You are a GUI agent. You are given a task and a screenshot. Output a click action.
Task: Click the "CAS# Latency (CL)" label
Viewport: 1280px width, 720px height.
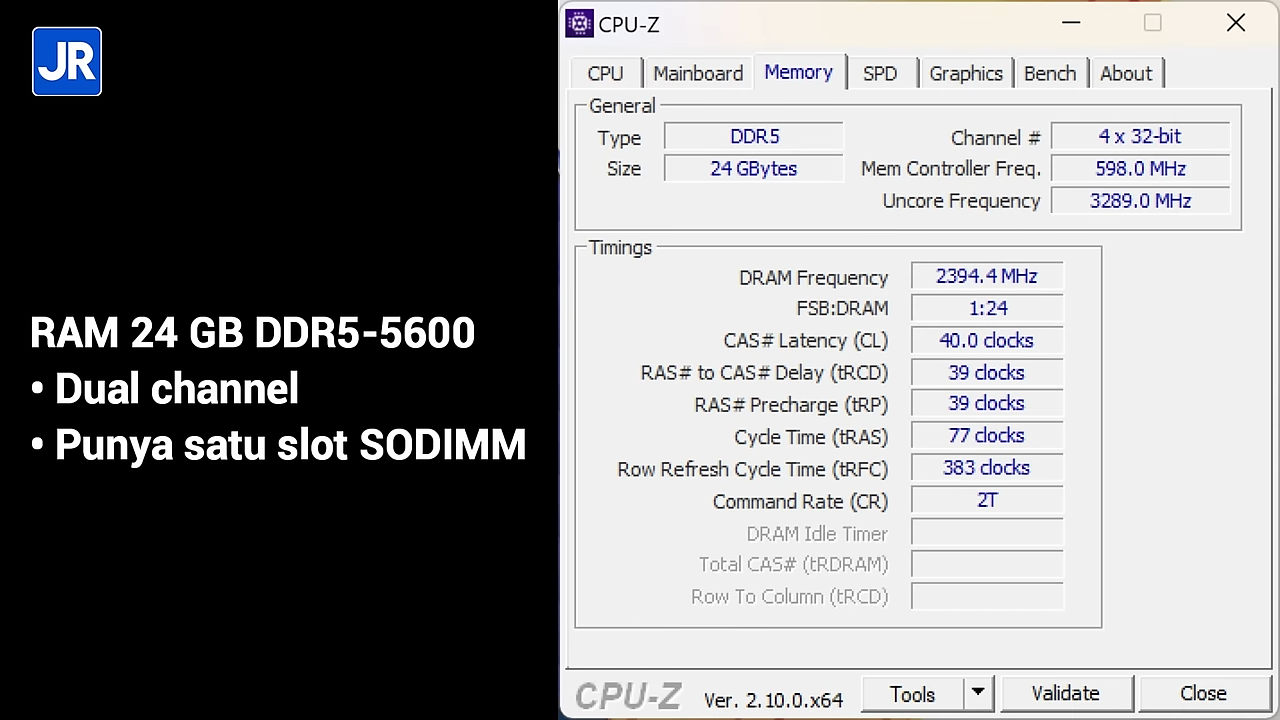click(x=805, y=341)
